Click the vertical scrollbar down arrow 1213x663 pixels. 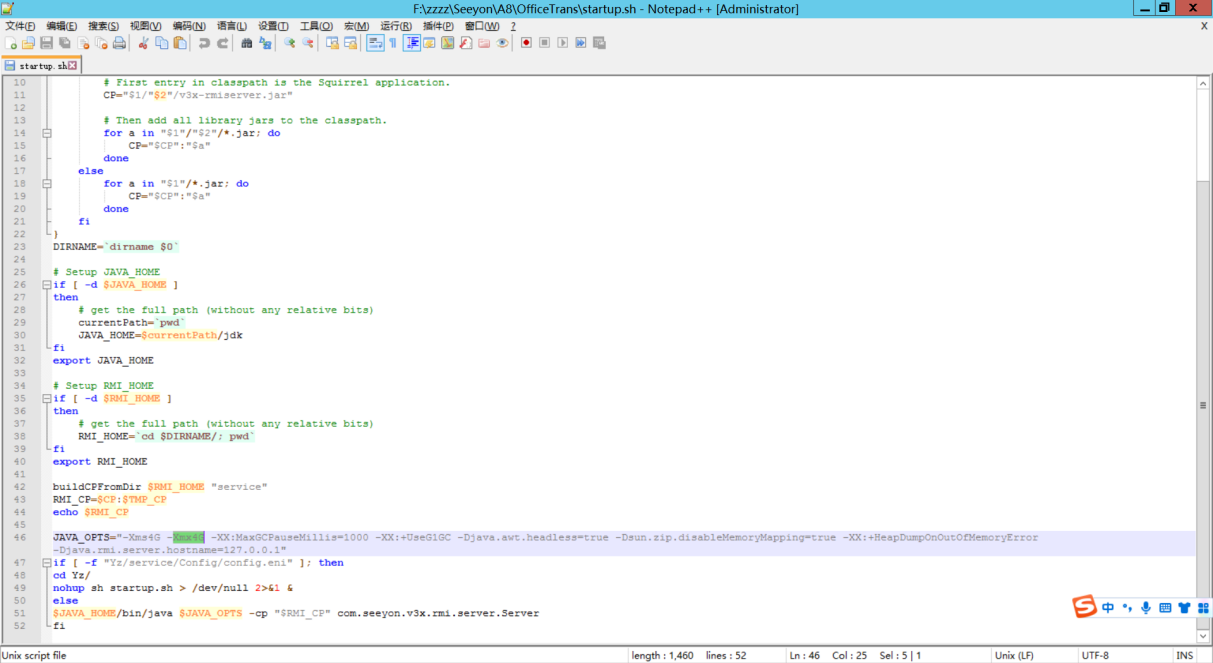click(x=1203, y=635)
